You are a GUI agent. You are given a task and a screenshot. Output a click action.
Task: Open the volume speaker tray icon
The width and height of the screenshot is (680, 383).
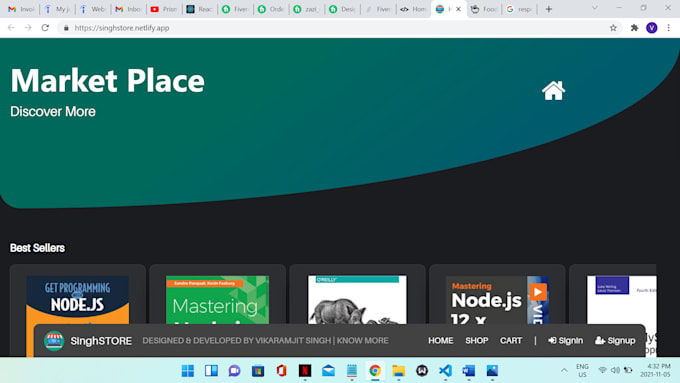click(615, 370)
